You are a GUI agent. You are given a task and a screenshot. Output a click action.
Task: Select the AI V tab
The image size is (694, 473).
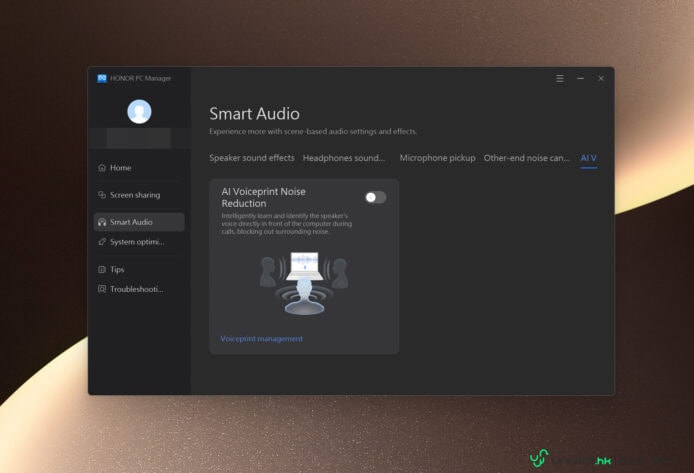(588, 158)
